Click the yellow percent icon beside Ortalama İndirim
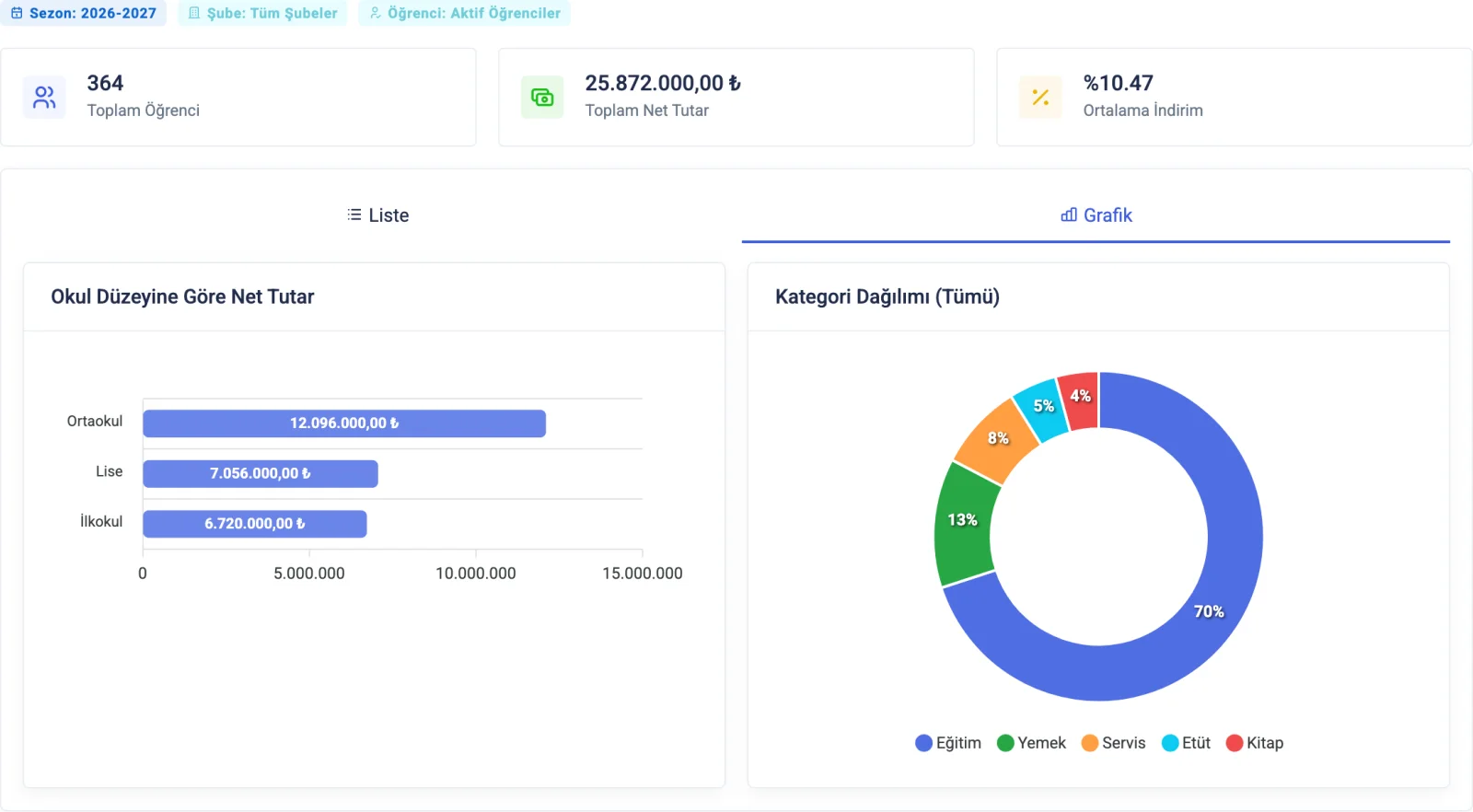Screen dimensions: 1473x812 [x=1040, y=97]
